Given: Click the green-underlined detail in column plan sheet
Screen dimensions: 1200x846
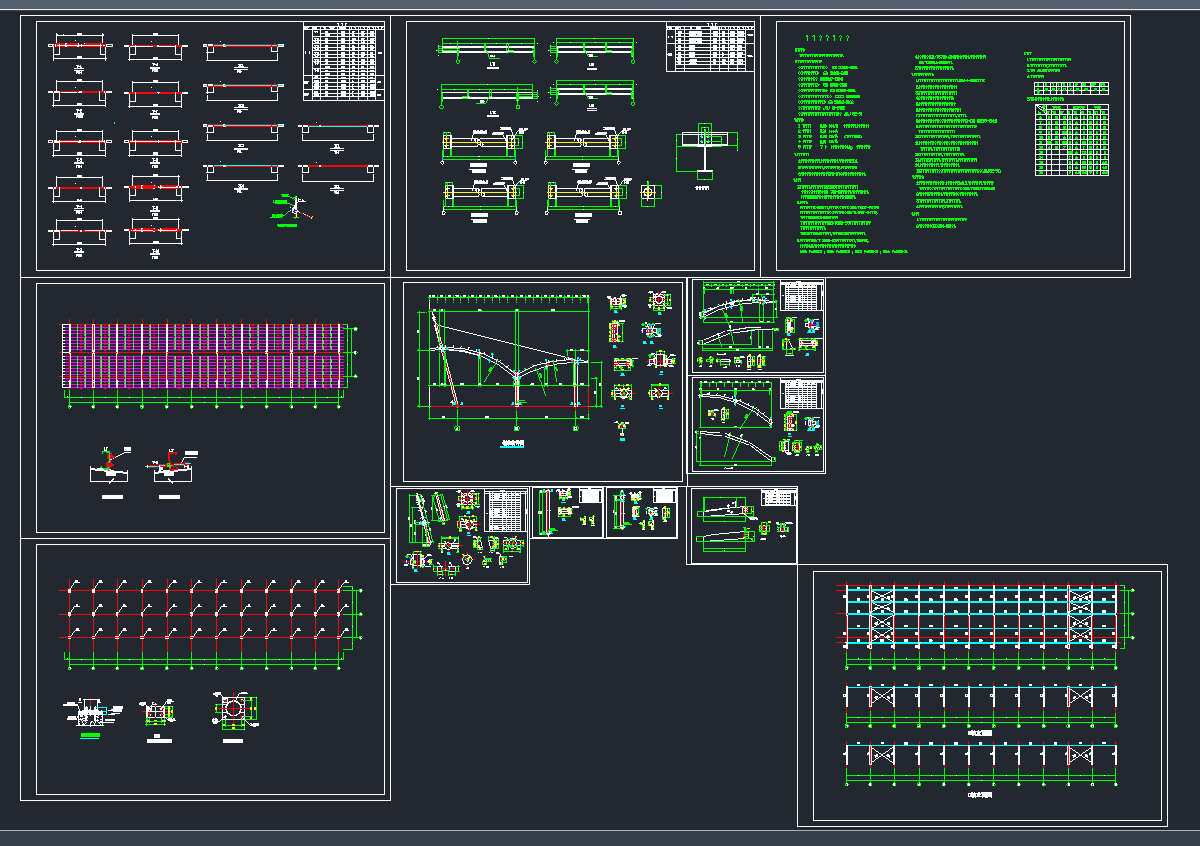Looking at the screenshot, I should pos(90,716).
